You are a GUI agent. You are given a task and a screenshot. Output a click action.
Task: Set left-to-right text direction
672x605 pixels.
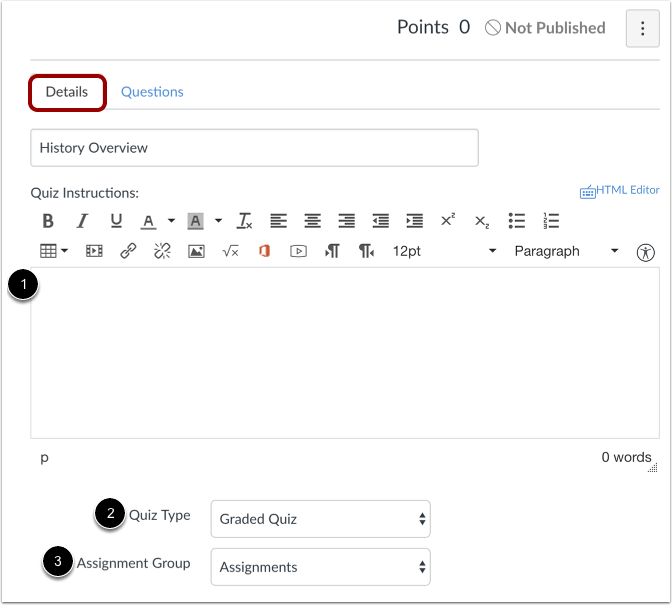332,251
